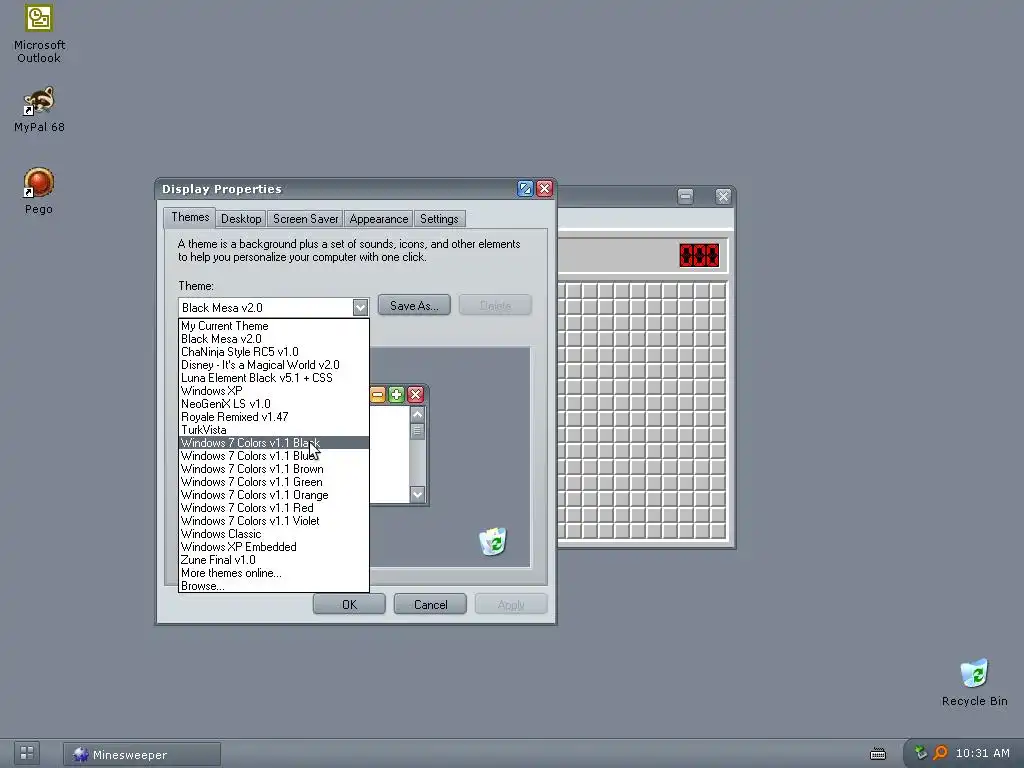This screenshot has height=768, width=1024.
Task: Select Windows 7 Colors v1.1 Orange
Action: point(274,495)
